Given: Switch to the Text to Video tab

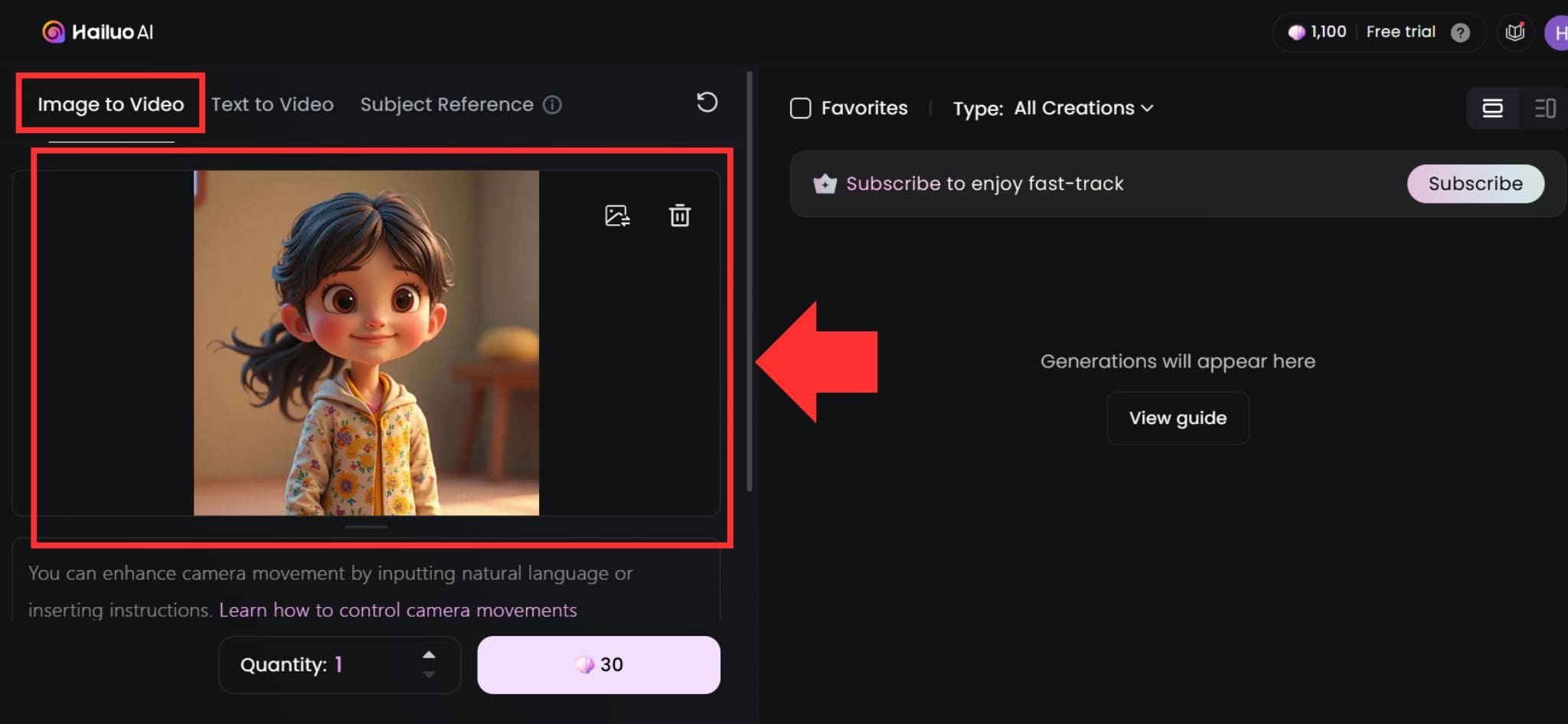Looking at the screenshot, I should pos(273,104).
